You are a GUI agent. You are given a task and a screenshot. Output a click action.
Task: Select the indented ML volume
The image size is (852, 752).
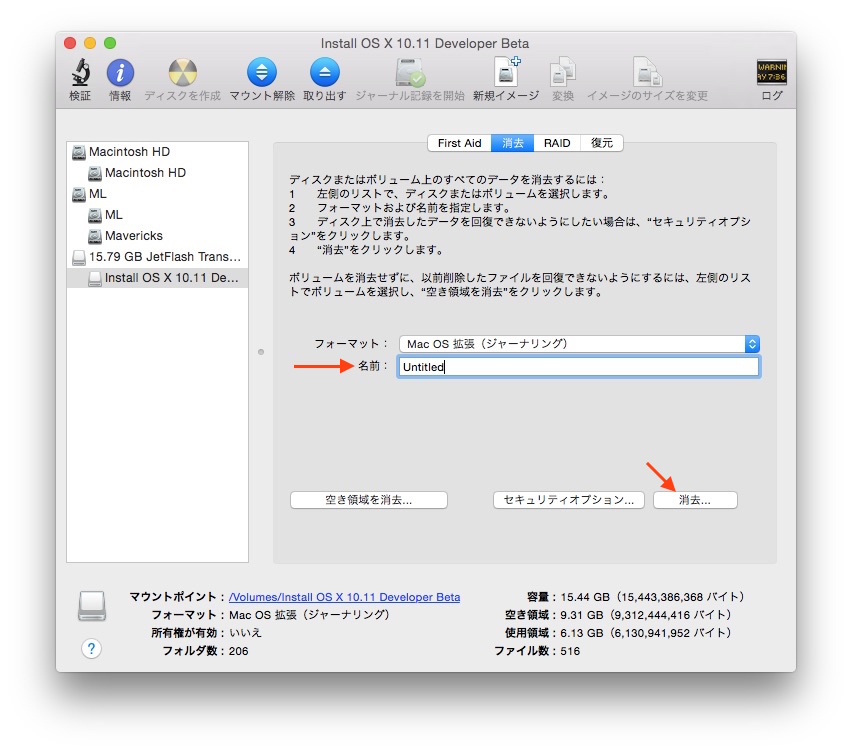[158, 215]
